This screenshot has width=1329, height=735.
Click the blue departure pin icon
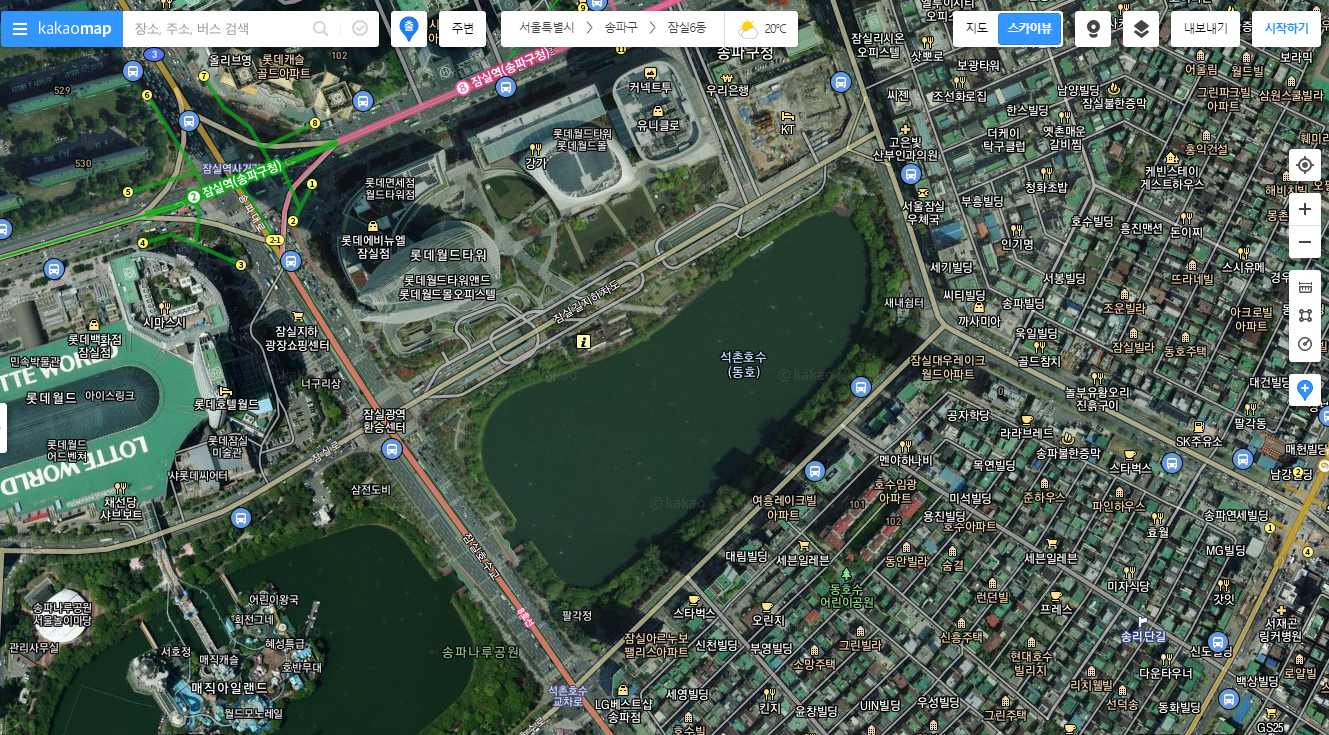tap(408, 29)
